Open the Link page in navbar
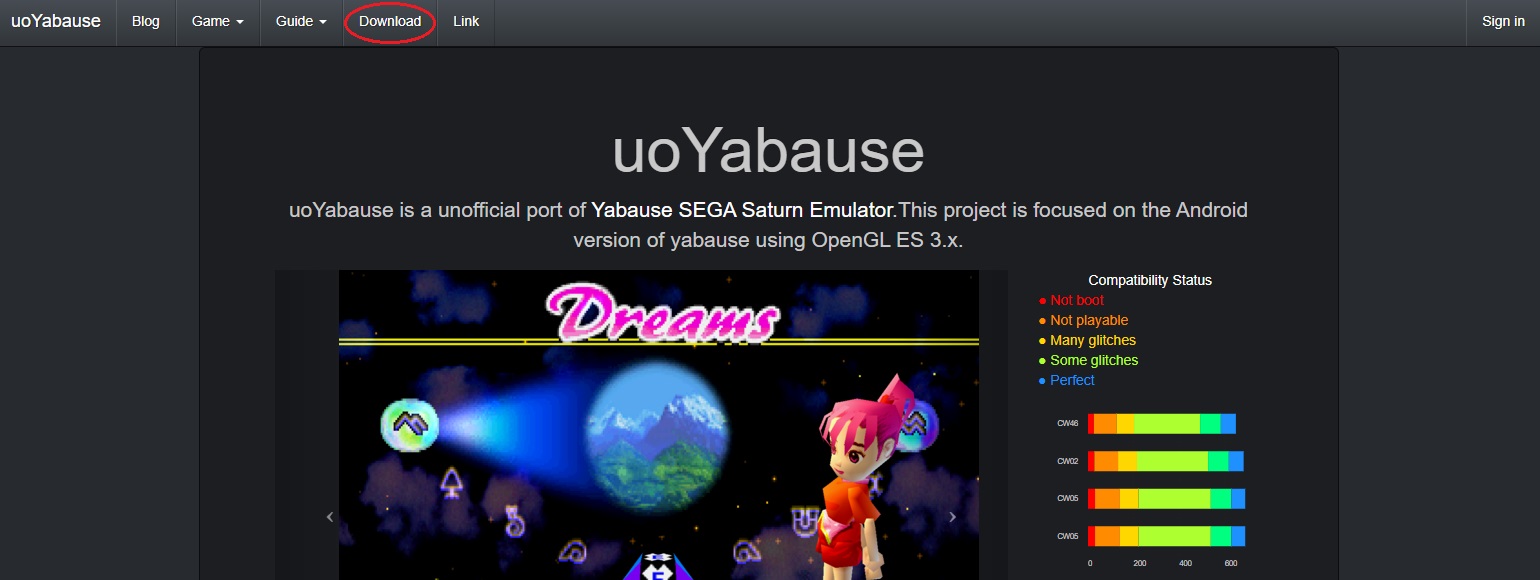Viewport: 1540px width, 580px height. click(466, 22)
